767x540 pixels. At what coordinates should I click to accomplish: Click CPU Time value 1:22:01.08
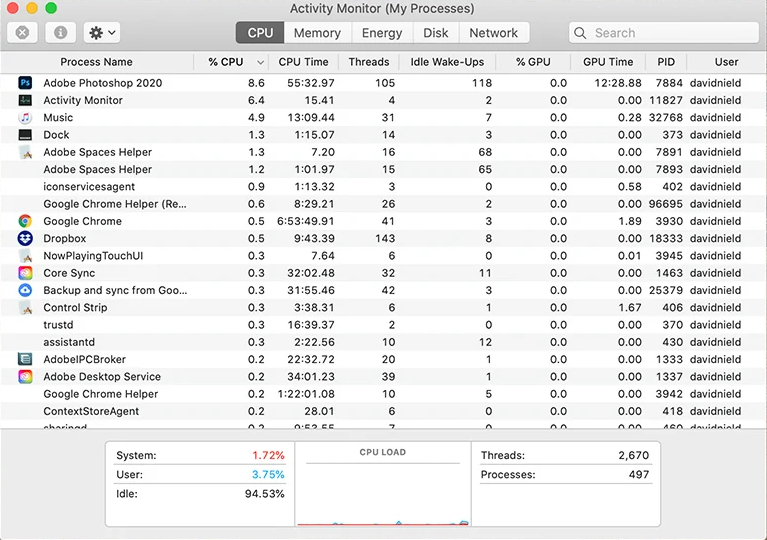[306, 394]
